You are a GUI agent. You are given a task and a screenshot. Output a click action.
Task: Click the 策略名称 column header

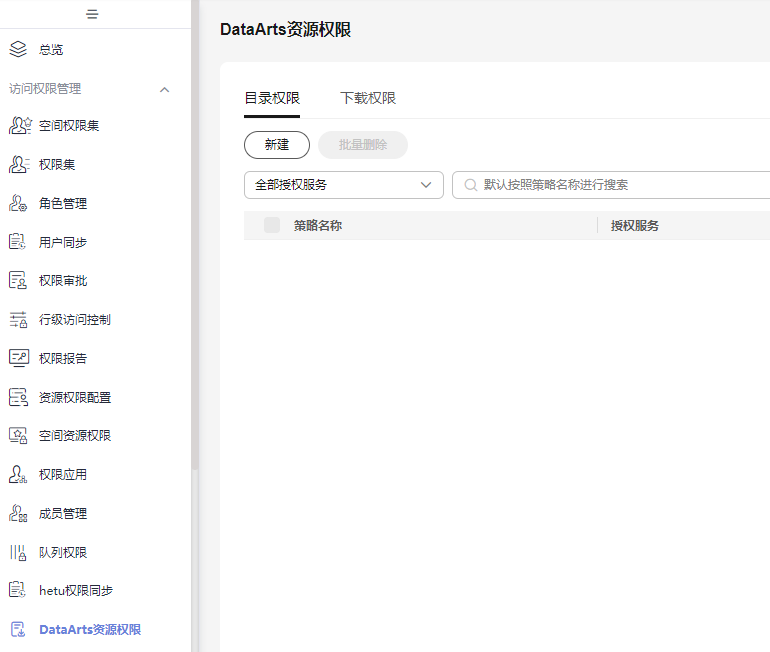click(318, 225)
